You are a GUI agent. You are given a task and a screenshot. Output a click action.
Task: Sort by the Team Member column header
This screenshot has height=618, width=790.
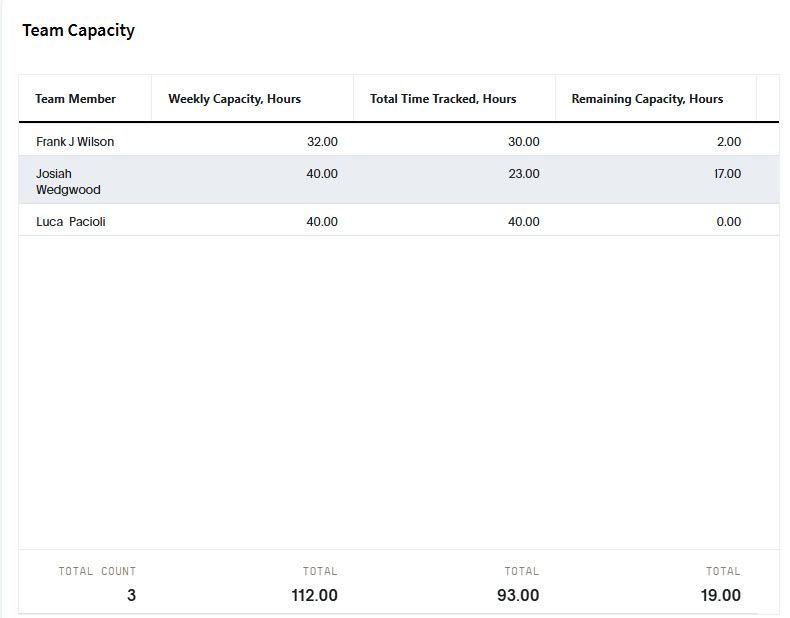(76, 99)
